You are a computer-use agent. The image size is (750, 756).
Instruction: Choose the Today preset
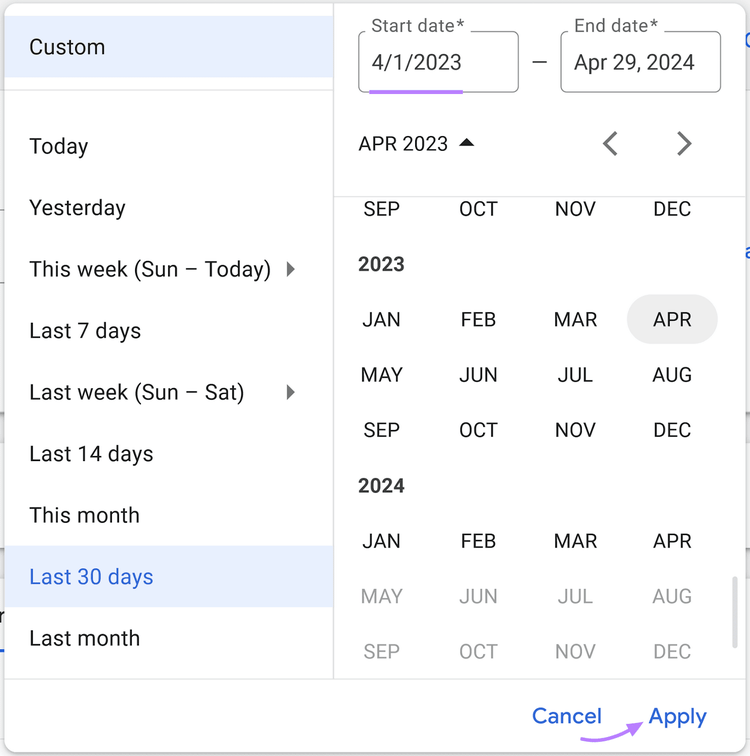point(169,146)
